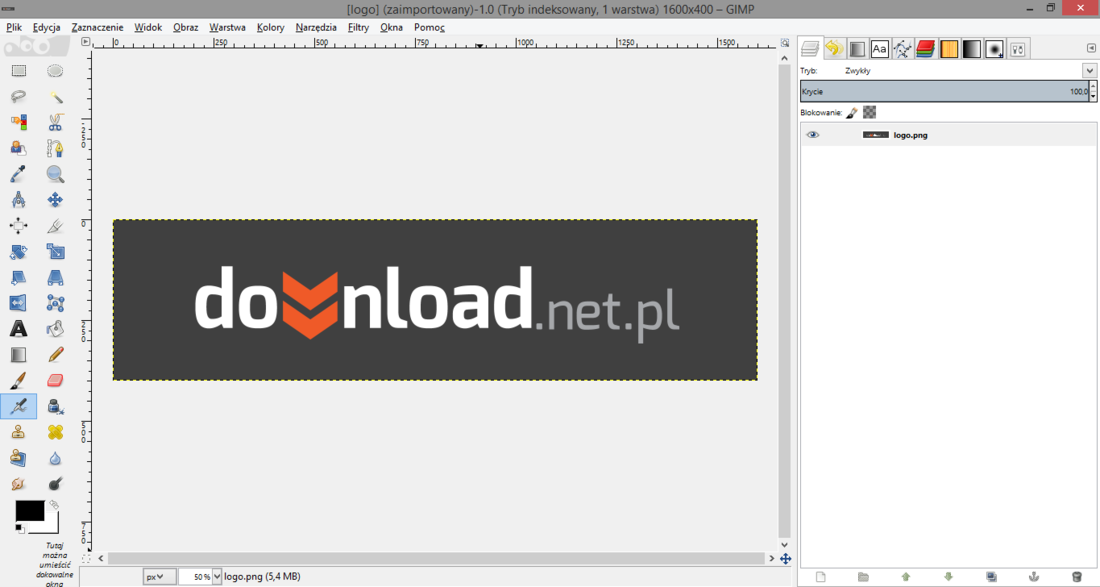Select the Eraser tool
Viewport: 1100px width, 587px height.
55,381
